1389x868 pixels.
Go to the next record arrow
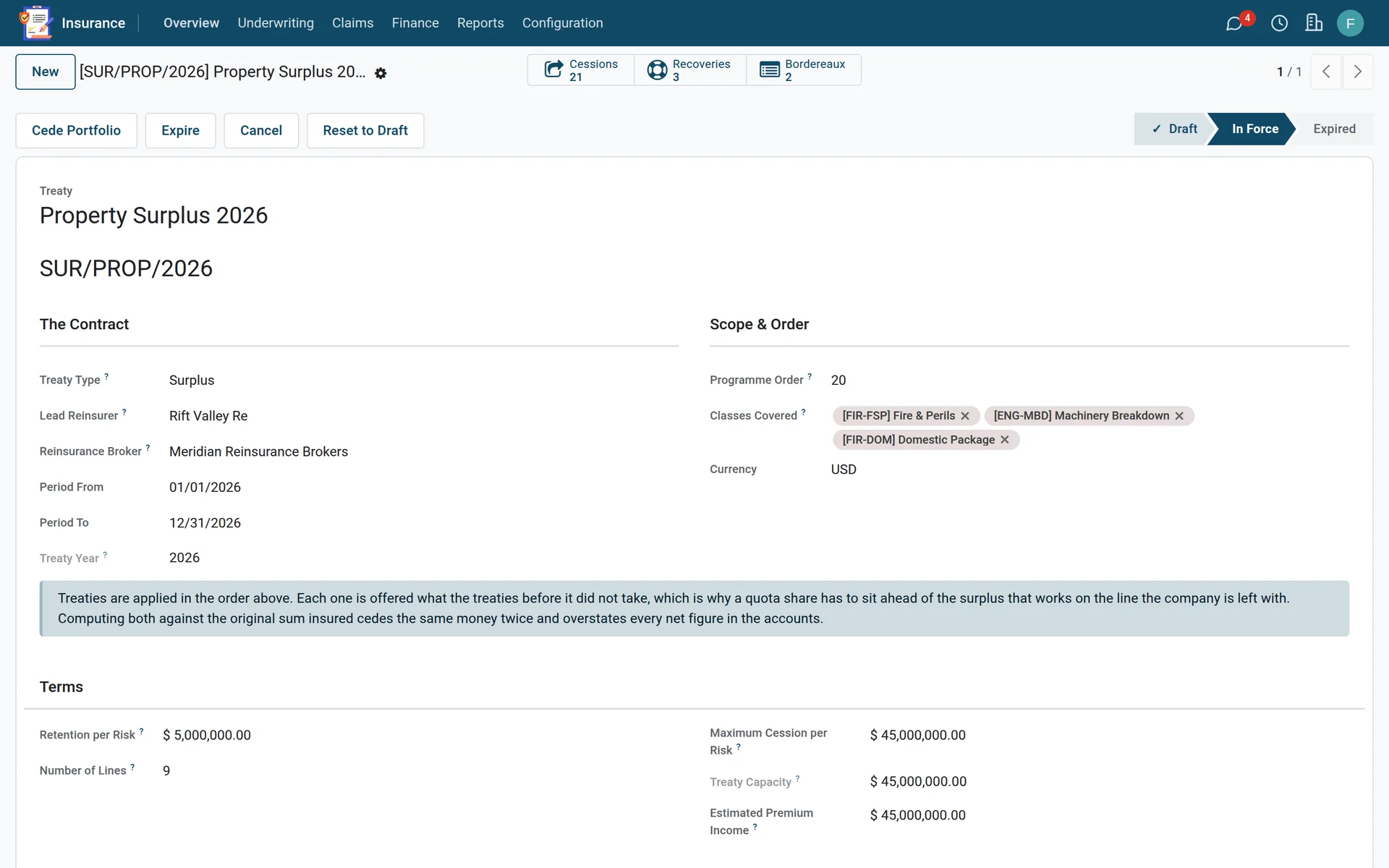[1358, 72]
